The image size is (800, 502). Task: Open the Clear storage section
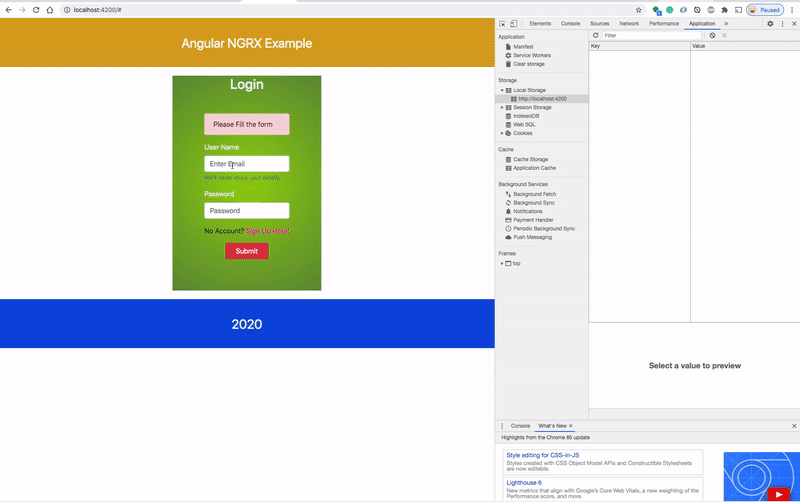point(529,64)
